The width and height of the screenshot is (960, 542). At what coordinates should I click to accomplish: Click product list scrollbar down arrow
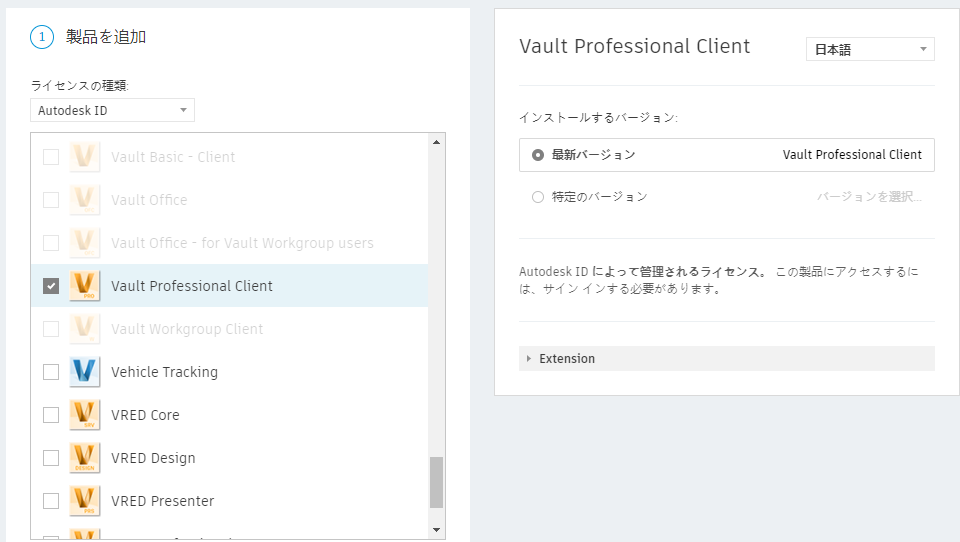[436, 530]
